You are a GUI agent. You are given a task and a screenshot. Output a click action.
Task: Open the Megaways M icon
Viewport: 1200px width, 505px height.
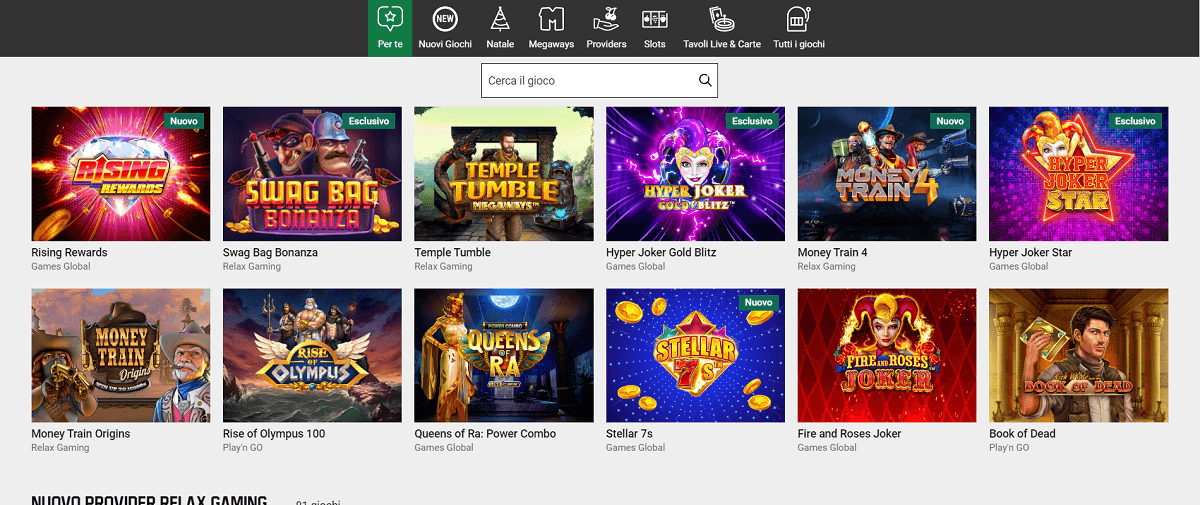[551, 18]
